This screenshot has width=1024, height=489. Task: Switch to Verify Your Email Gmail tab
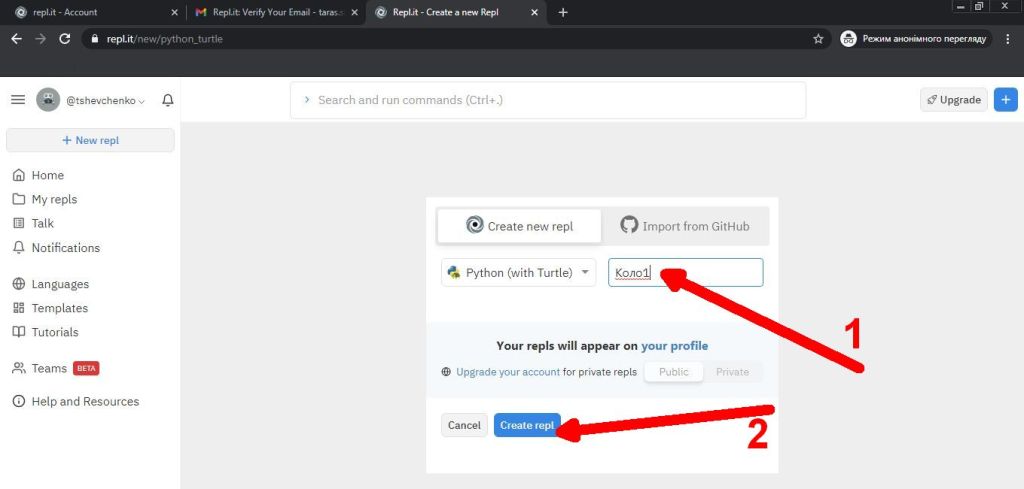[x=277, y=12]
